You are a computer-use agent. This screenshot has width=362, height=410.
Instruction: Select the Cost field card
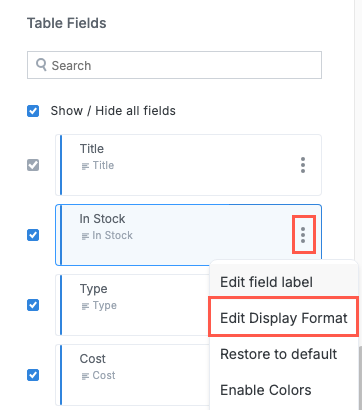(x=133, y=375)
